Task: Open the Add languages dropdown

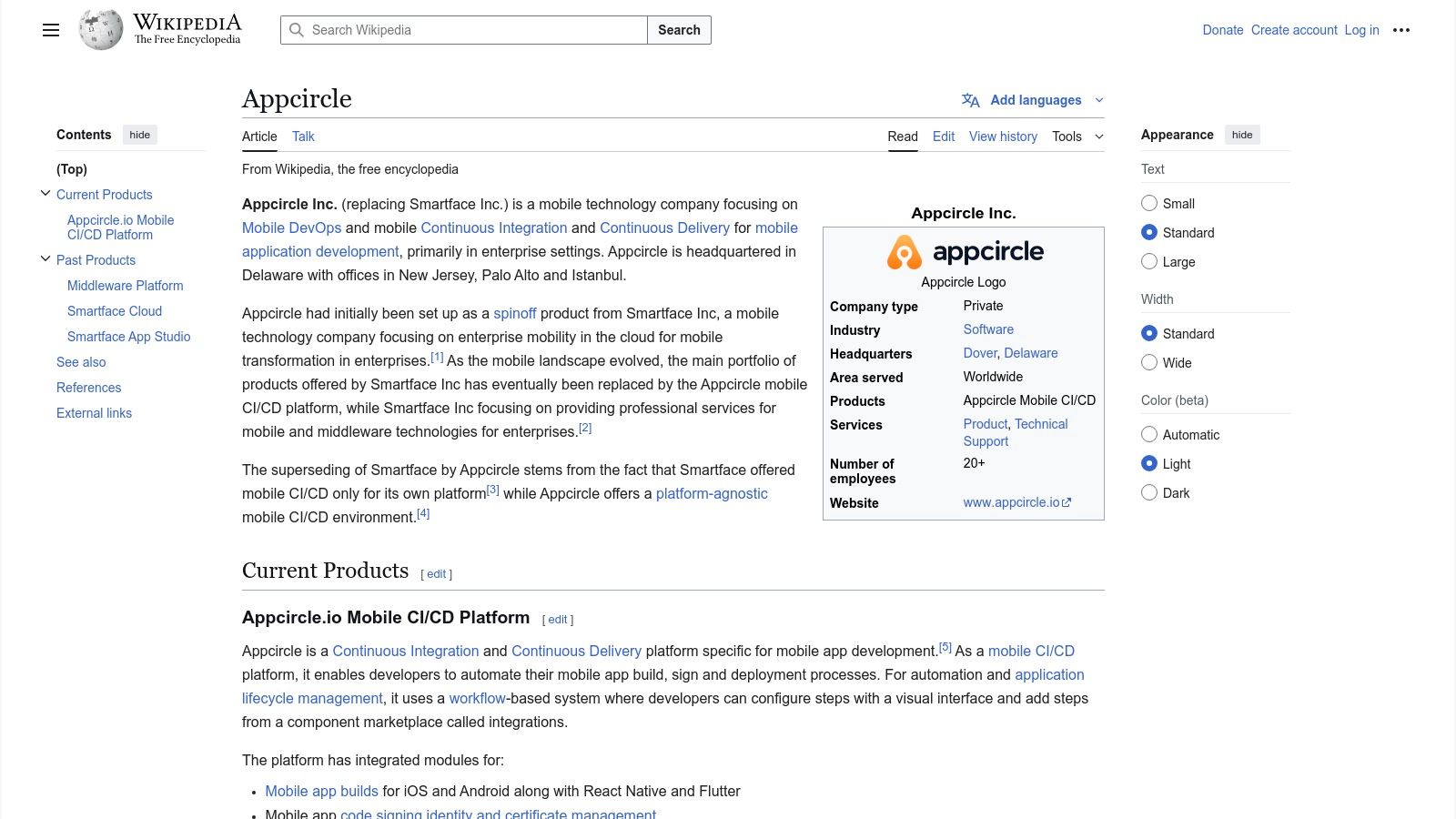Action: click(1033, 100)
